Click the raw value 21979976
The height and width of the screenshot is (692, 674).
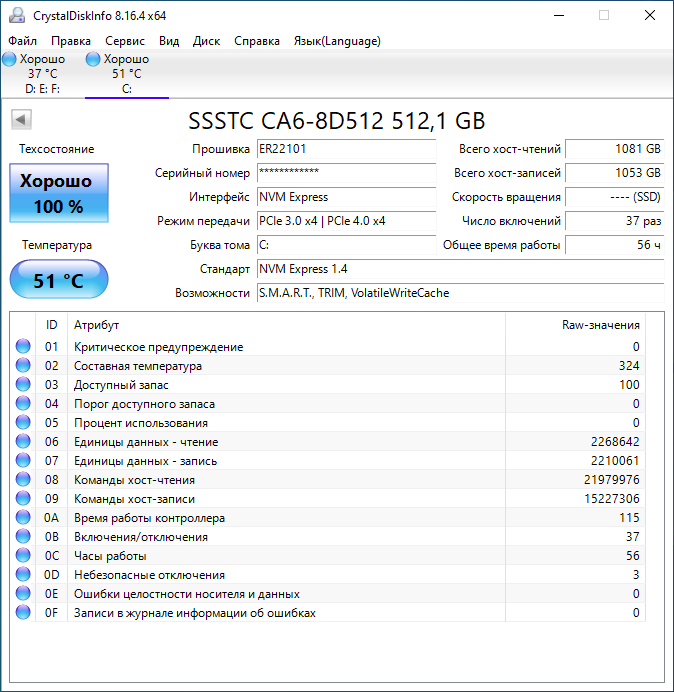(x=611, y=480)
